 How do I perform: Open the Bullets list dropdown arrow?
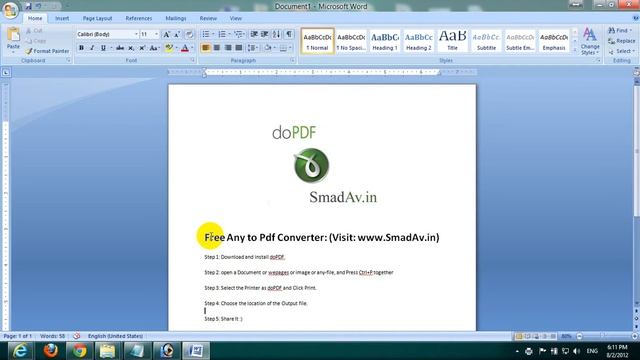click(213, 34)
